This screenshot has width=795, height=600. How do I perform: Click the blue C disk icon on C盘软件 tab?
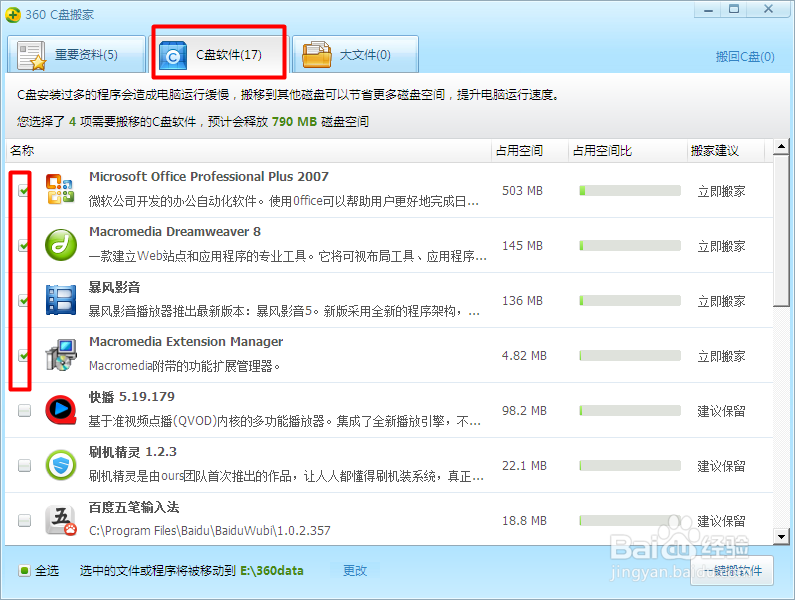tap(173, 55)
